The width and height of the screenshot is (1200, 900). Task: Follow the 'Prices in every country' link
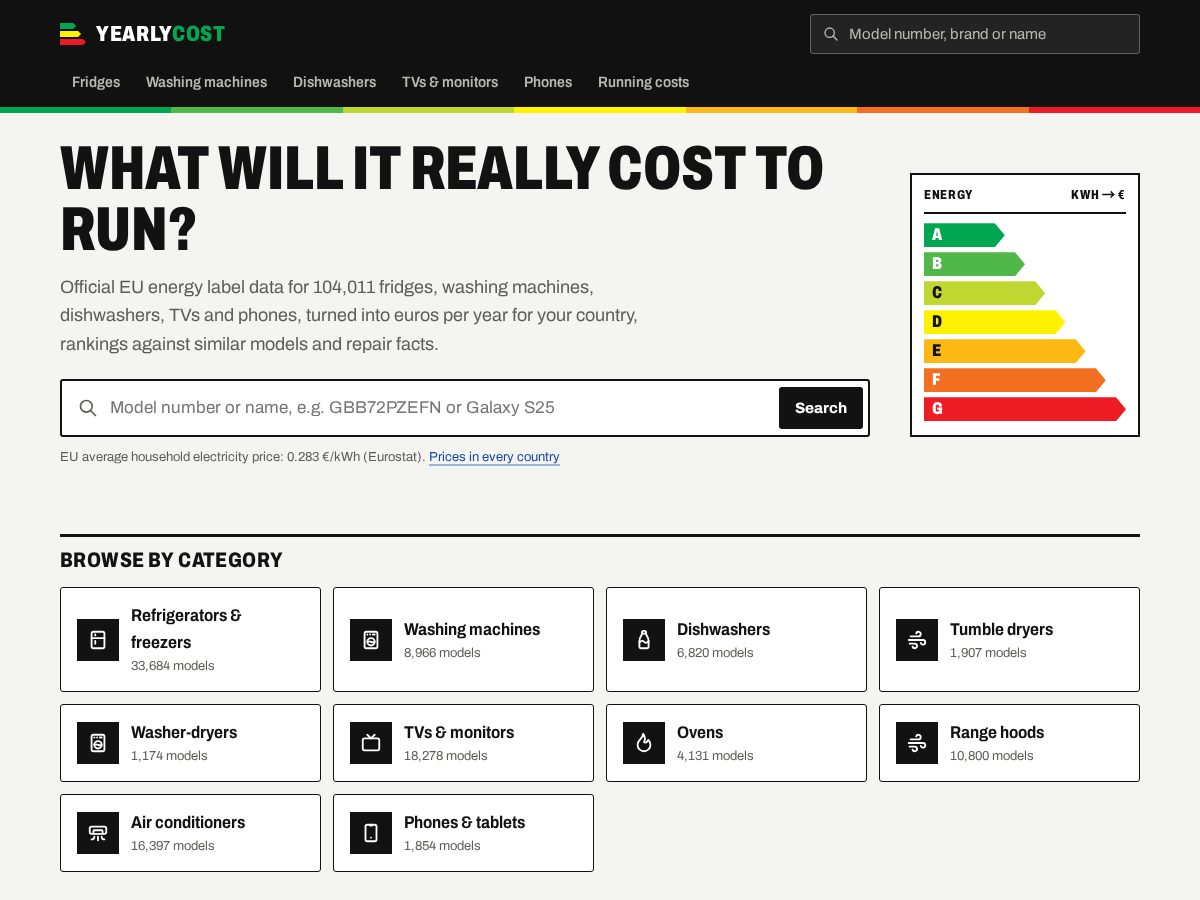click(x=494, y=457)
